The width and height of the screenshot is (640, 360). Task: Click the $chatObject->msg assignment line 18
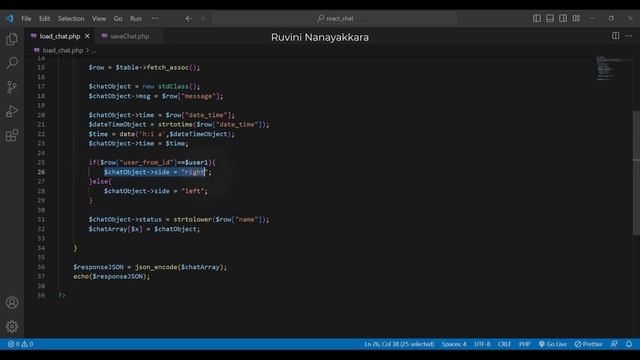pos(156,96)
